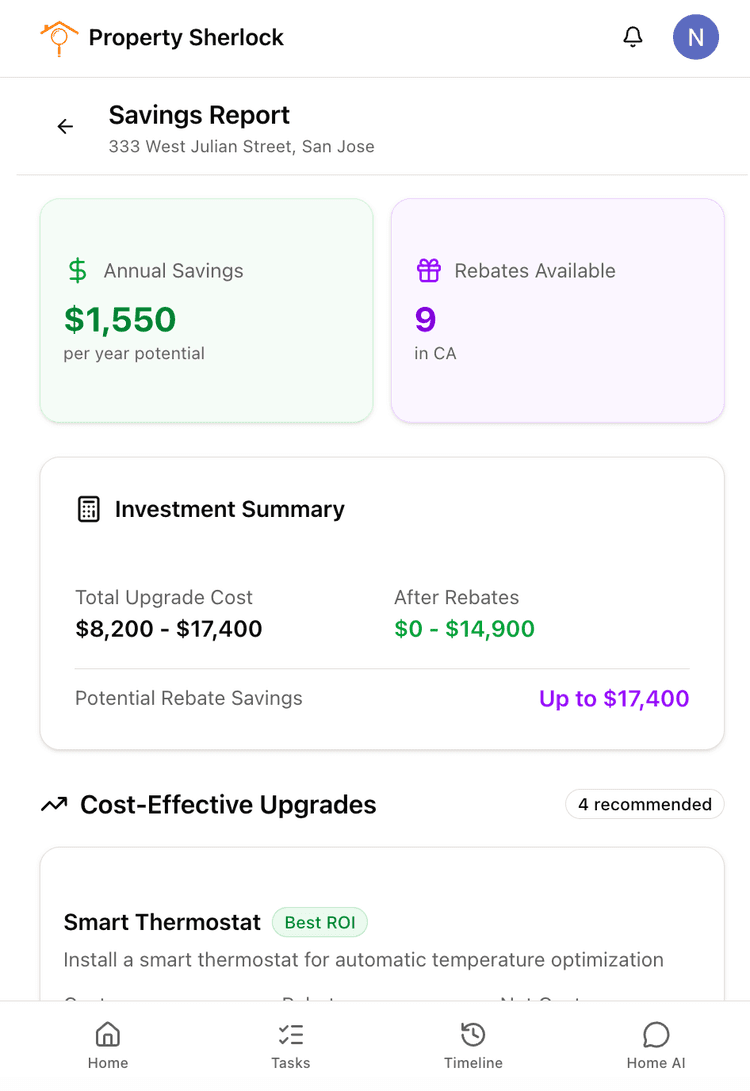
Task: Click the Property Sherlock title text
Action: pos(186,38)
